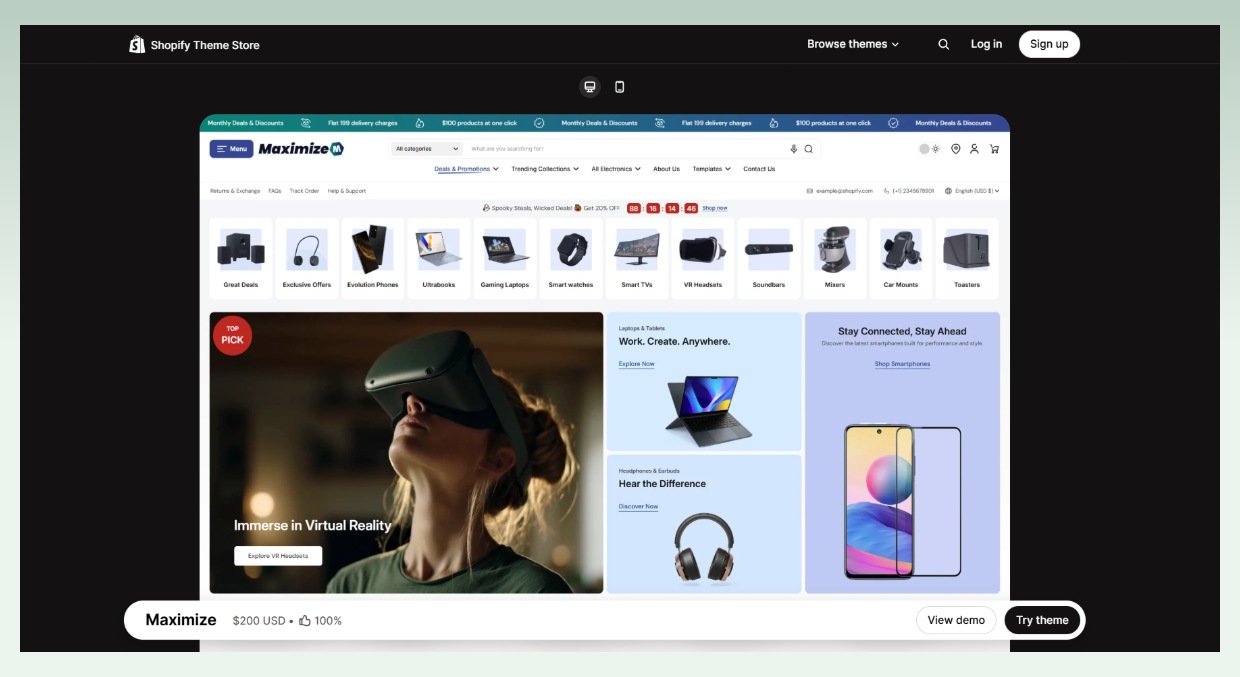Open the account user icon
Screen dimensions: 1240x677
[974, 149]
